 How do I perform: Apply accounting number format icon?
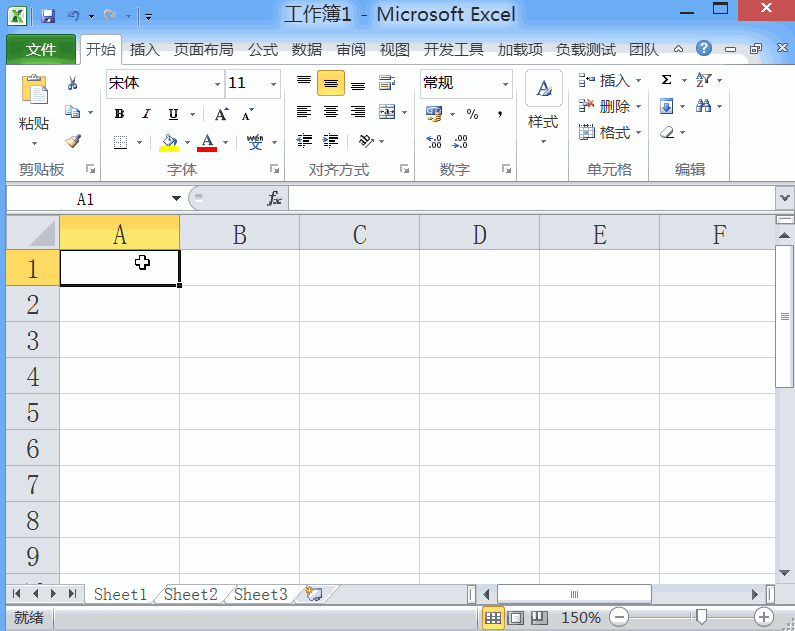coord(434,114)
